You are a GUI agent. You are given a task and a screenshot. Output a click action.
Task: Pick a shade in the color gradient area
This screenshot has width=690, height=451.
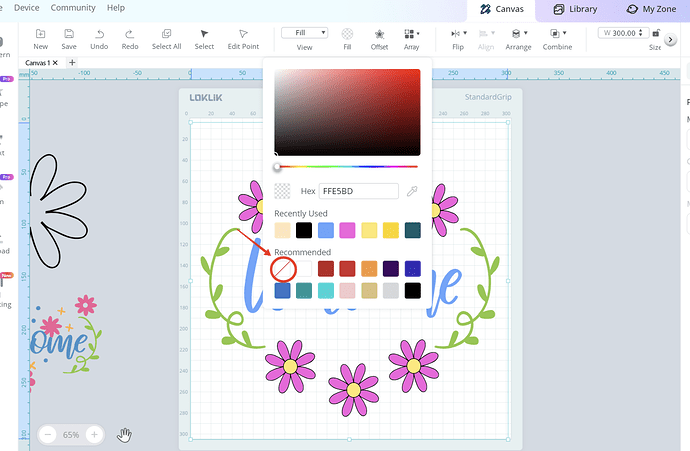tap(347, 112)
